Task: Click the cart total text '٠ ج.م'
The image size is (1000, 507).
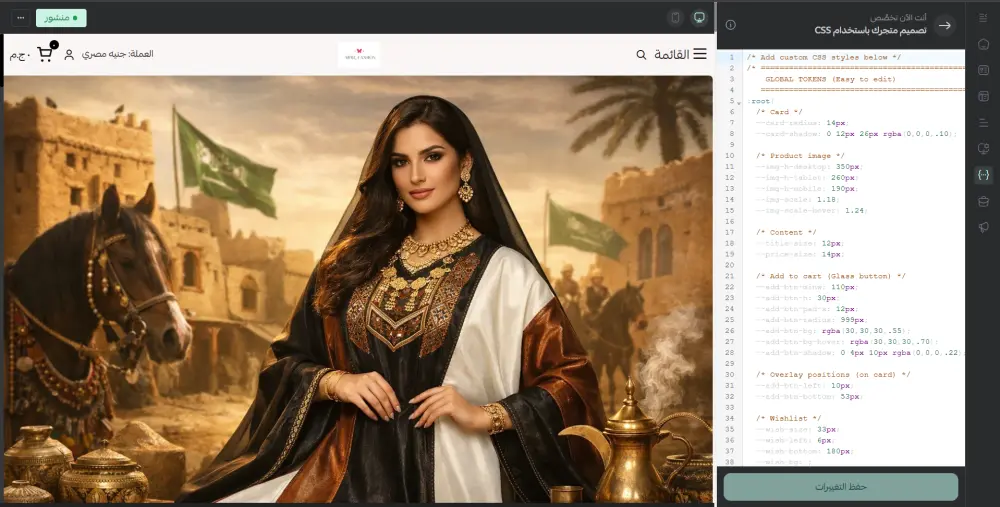Action: (19, 55)
